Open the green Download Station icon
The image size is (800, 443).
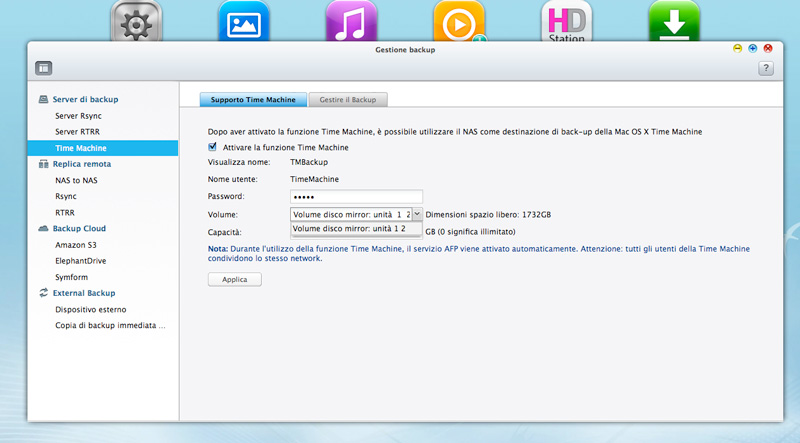click(673, 22)
